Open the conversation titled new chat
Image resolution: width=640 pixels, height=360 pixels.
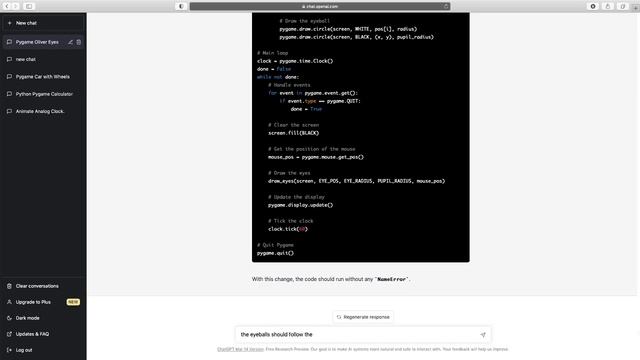(x=43, y=59)
